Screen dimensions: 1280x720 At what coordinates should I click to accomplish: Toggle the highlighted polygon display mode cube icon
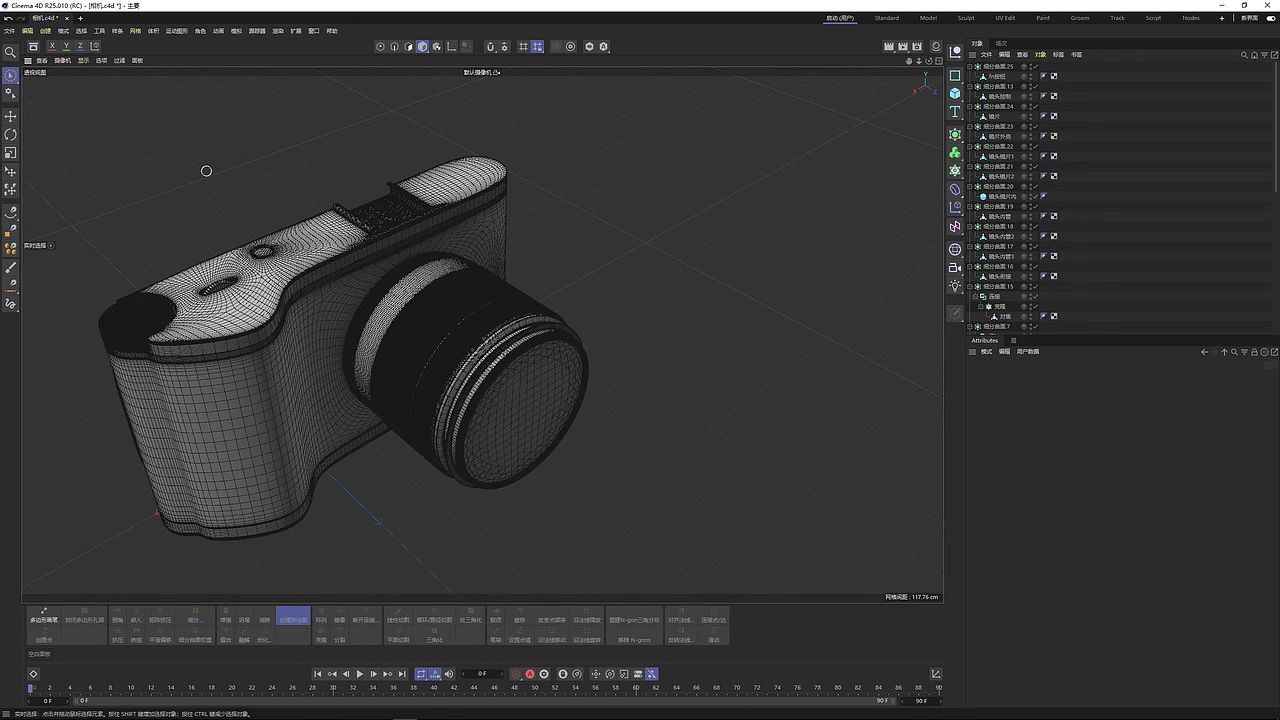pyautogui.click(x=423, y=46)
